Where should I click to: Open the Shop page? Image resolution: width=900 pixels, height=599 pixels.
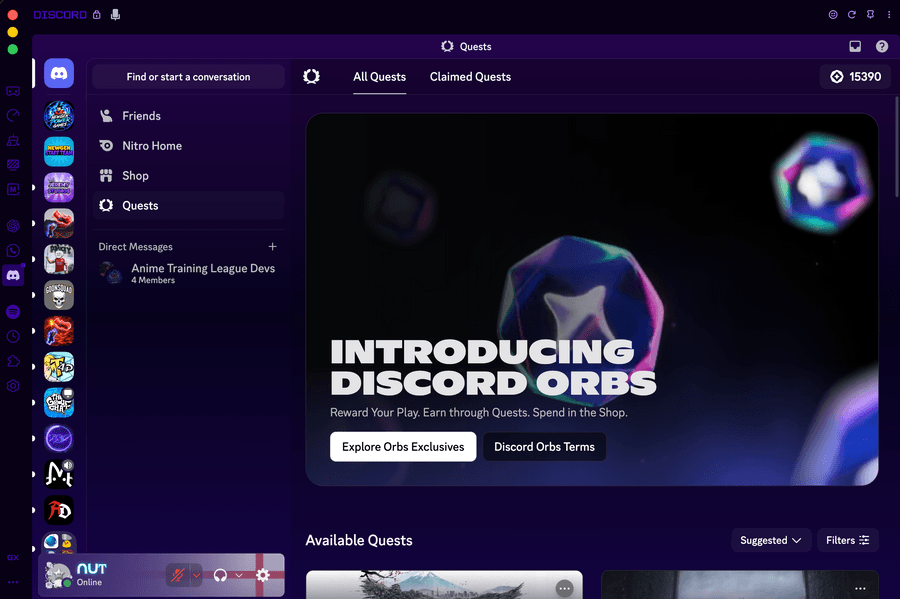(x=188, y=176)
